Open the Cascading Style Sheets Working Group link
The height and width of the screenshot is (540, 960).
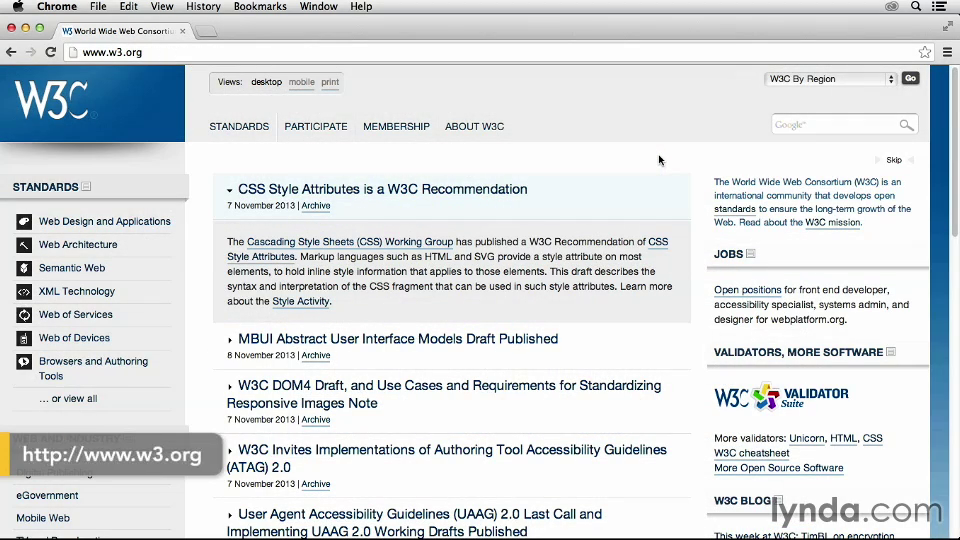350,242
